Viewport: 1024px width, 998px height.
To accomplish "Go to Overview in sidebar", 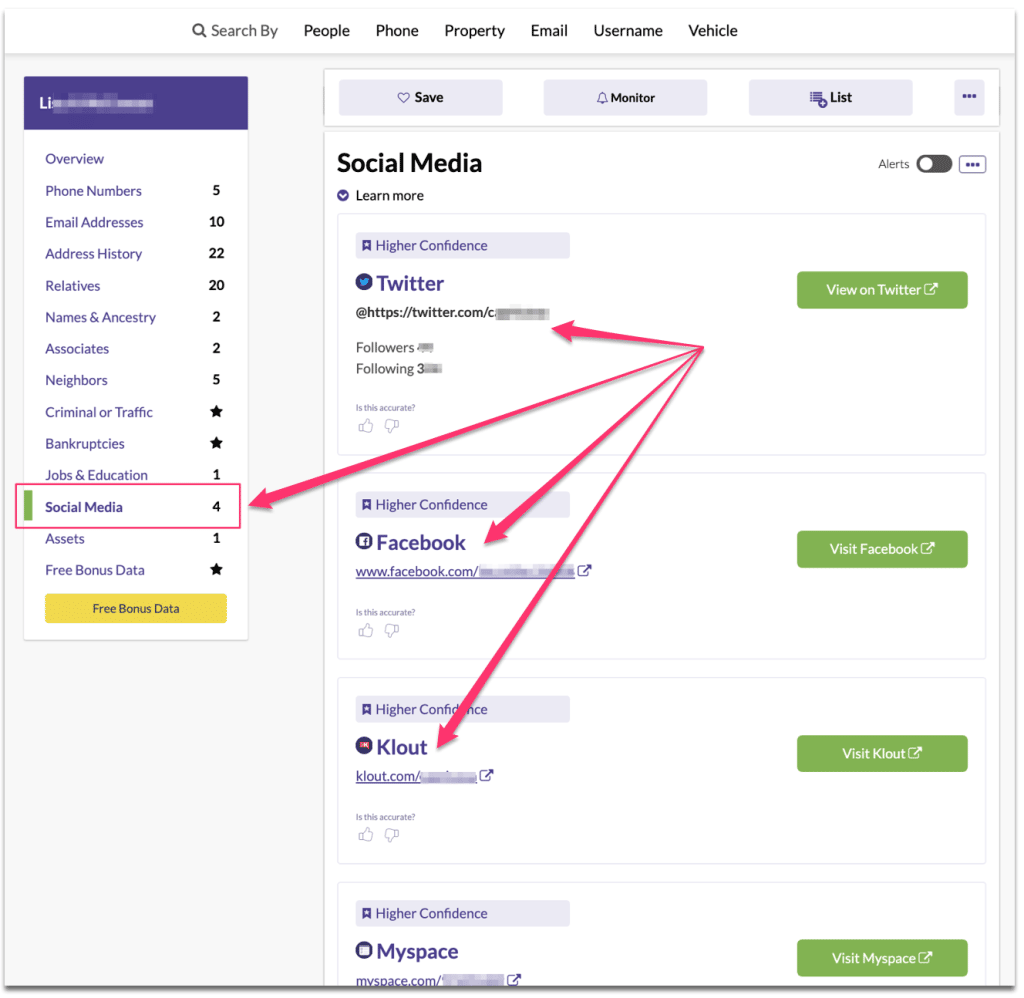I will point(74,159).
